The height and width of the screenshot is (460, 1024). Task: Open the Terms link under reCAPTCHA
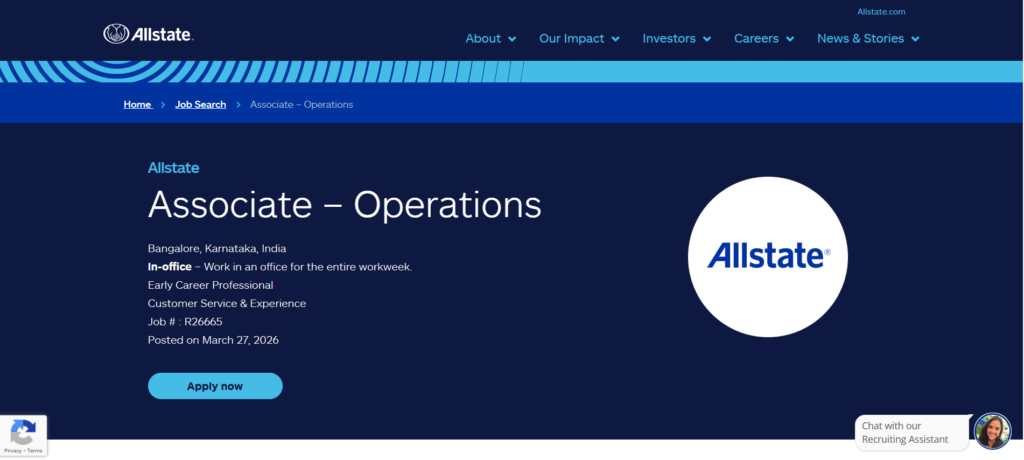pyautogui.click(x=35, y=451)
